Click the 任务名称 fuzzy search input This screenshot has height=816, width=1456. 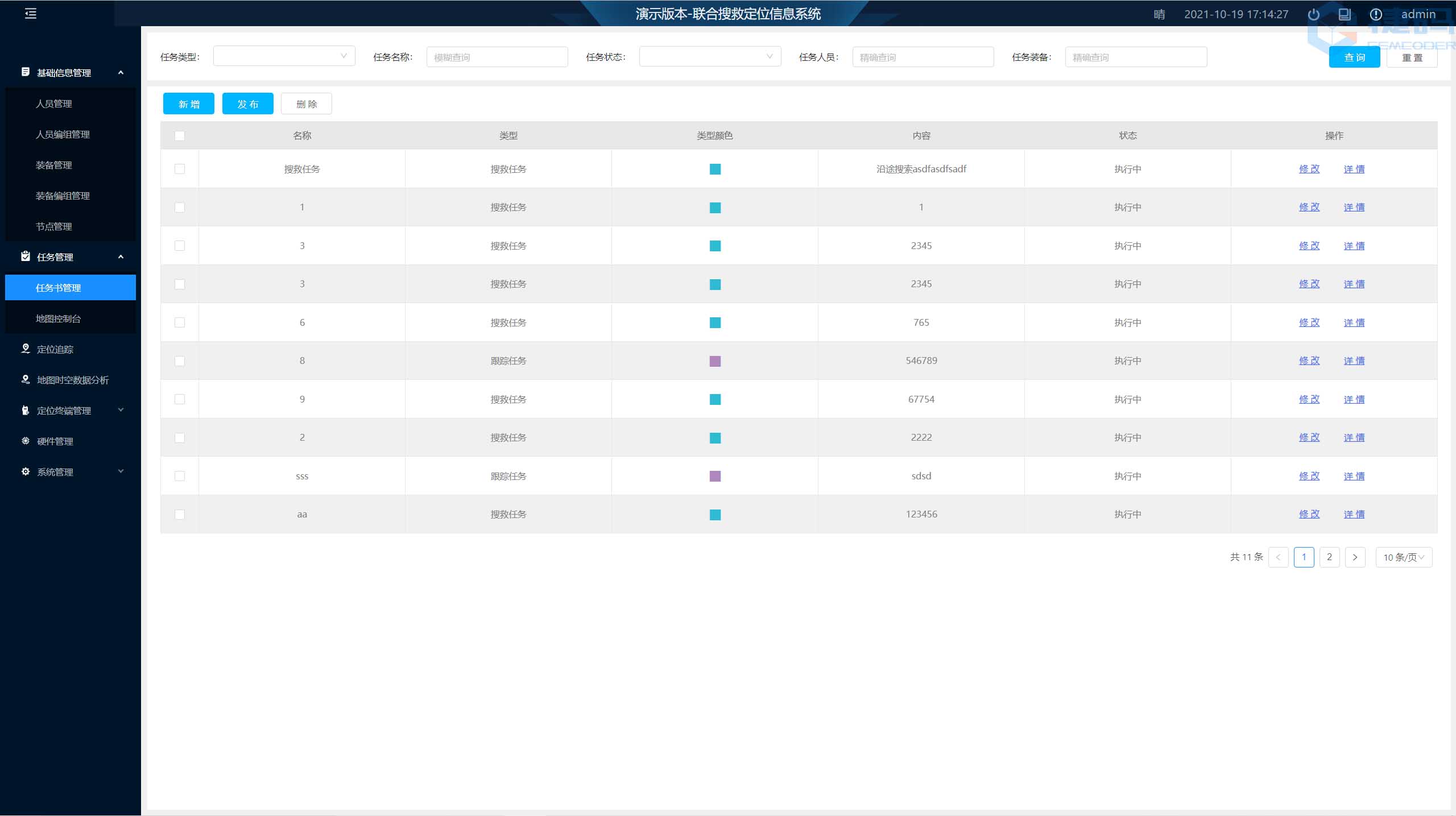point(497,57)
